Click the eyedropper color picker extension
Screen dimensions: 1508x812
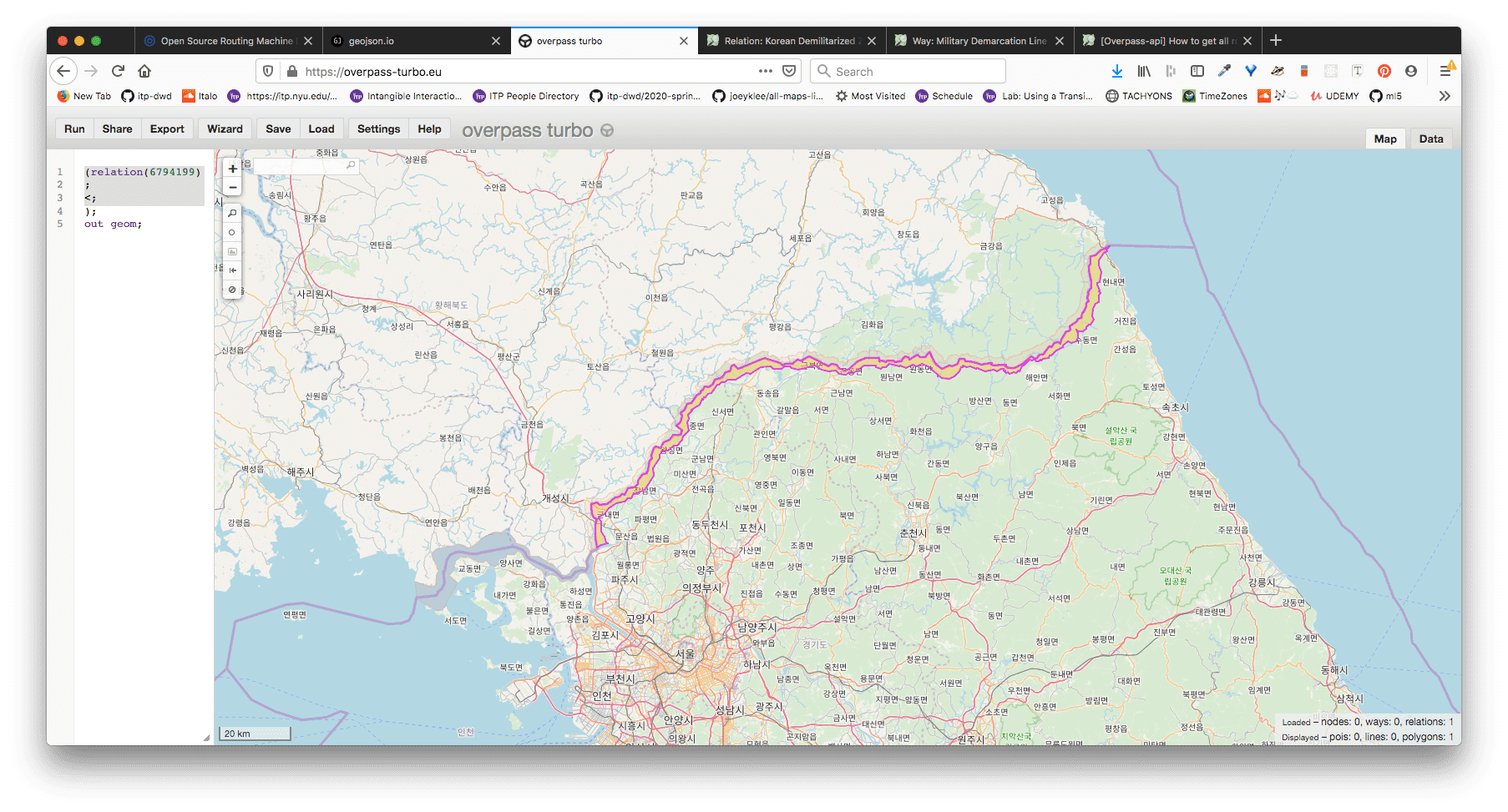(x=1224, y=72)
